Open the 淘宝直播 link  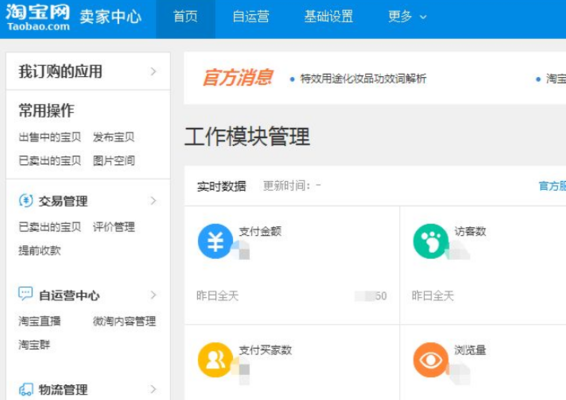point(40,321)
